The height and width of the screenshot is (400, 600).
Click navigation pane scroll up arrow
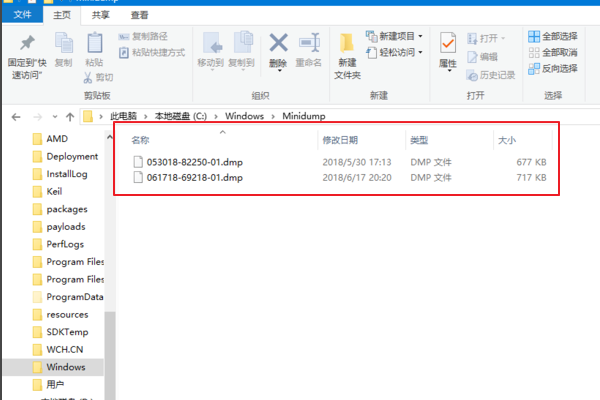point(110,137)
